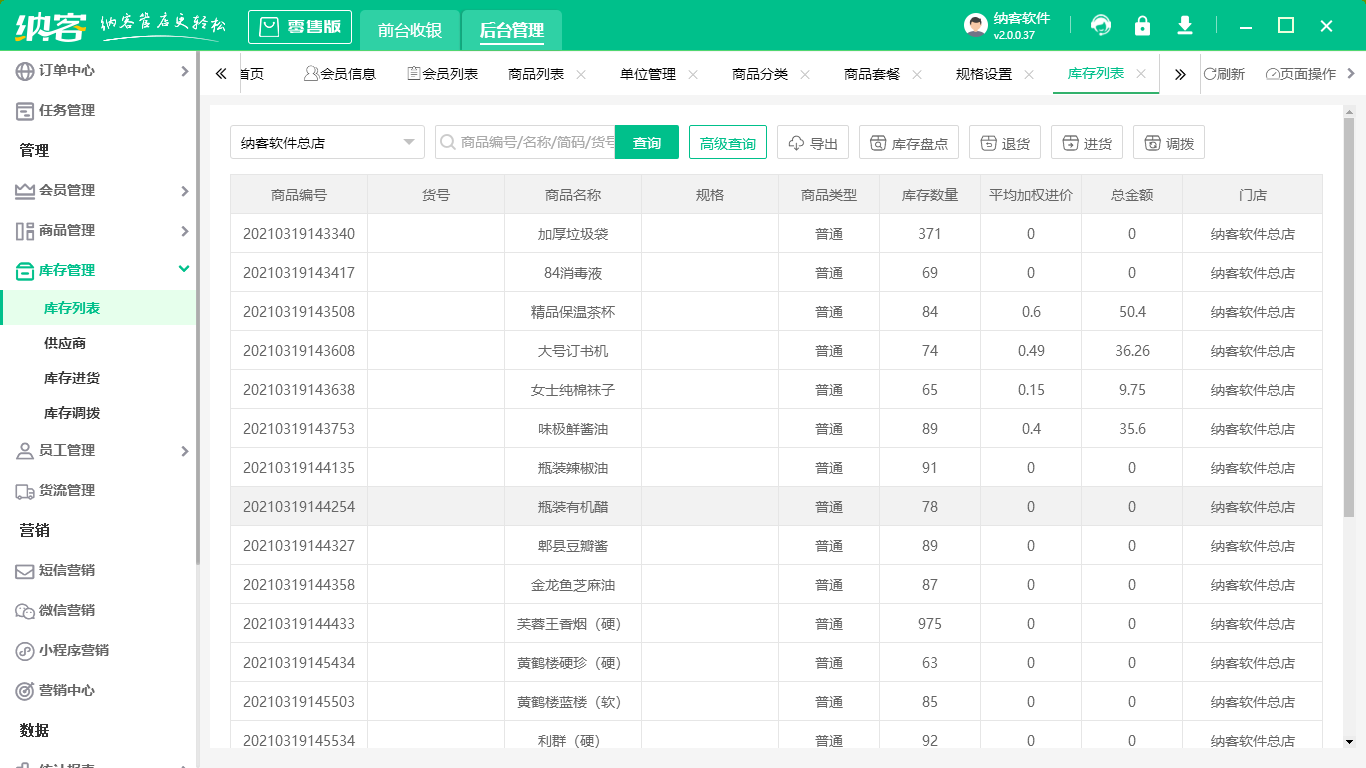Open the 导出 export function
The width and height of the screenshot is (1366, 768).
click(x=812, y=141)
